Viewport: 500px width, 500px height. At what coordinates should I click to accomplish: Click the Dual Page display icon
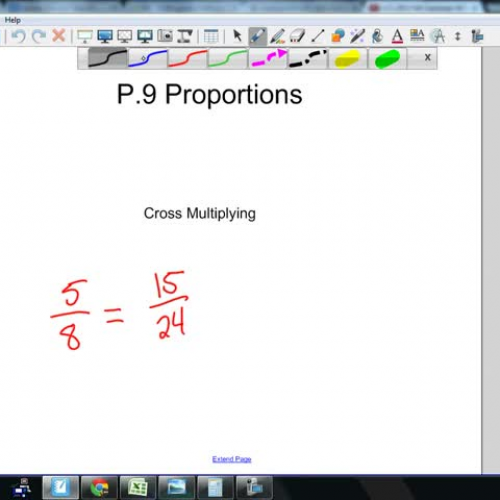click(x=145, y=36)
